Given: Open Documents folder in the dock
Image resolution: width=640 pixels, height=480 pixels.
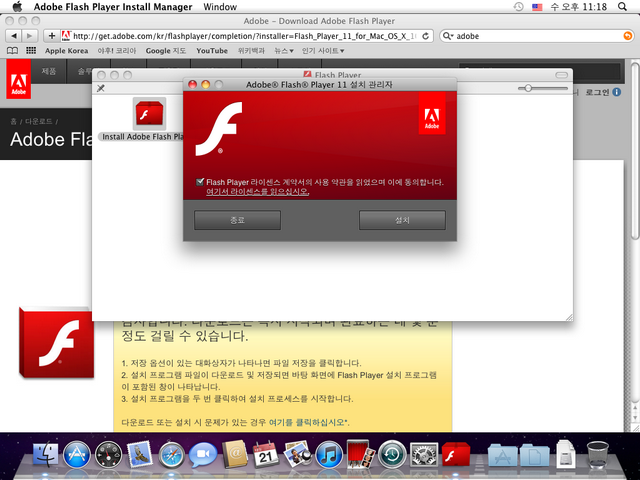Looking at the screenshot, I should [x=534, y=456].
